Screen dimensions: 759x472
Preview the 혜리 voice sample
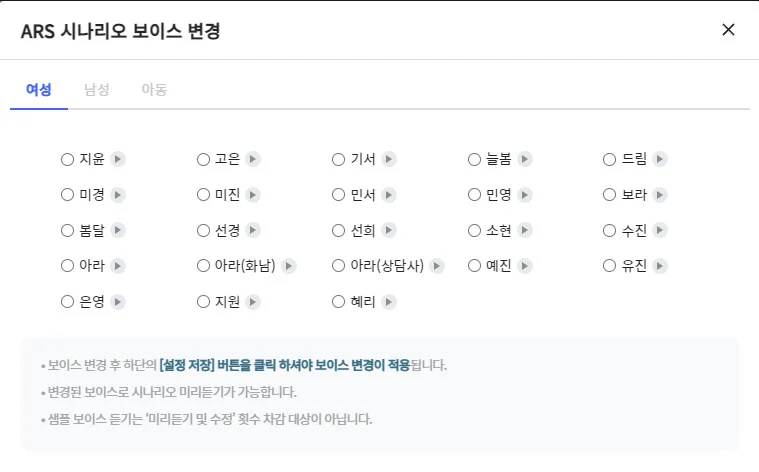389,302
